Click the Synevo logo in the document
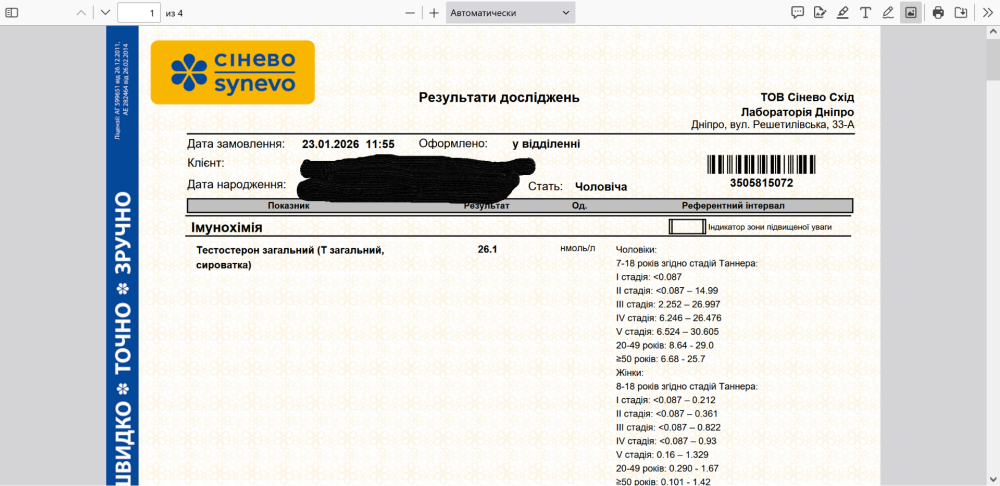 pyautogui.click(x=233, y=72)
